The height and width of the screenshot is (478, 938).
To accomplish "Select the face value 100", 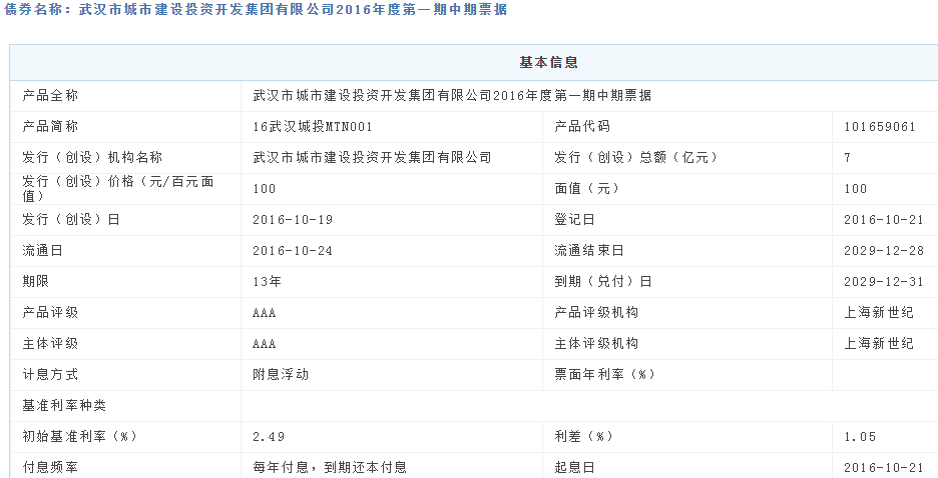I will [x=855, y=189].
